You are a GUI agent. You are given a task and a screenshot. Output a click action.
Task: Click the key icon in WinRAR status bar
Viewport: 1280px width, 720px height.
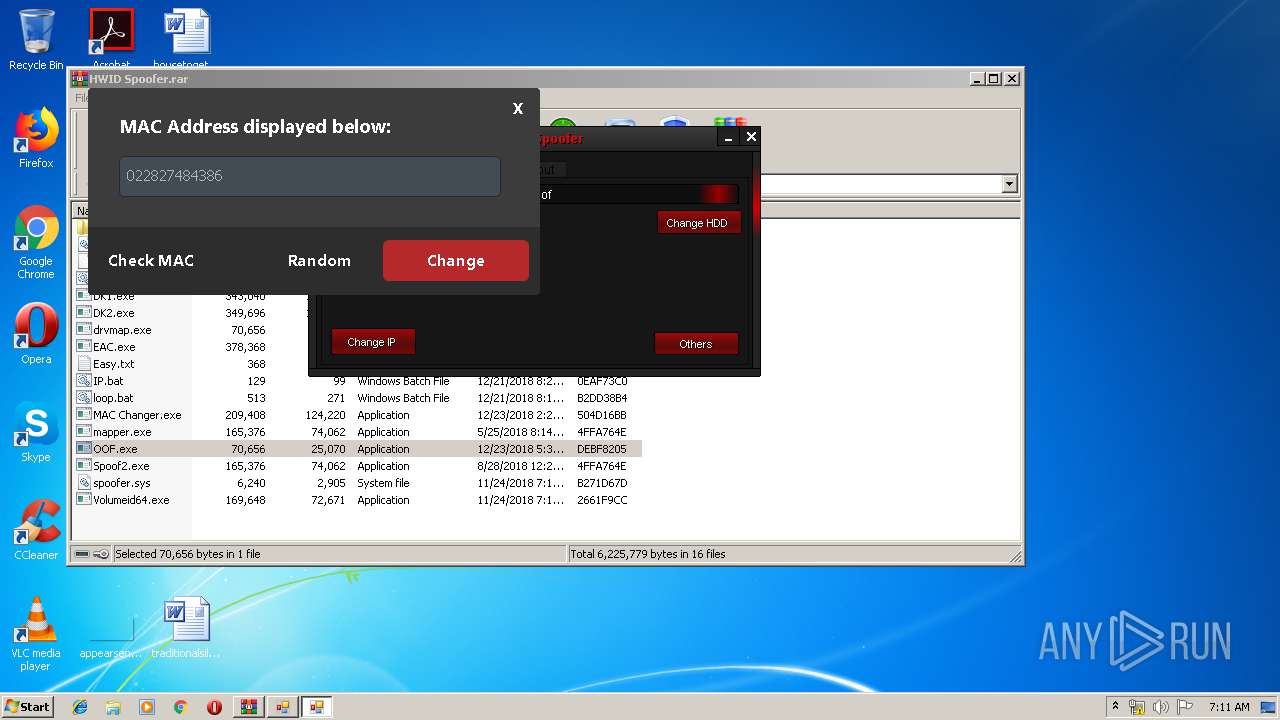tap(102, 554)
